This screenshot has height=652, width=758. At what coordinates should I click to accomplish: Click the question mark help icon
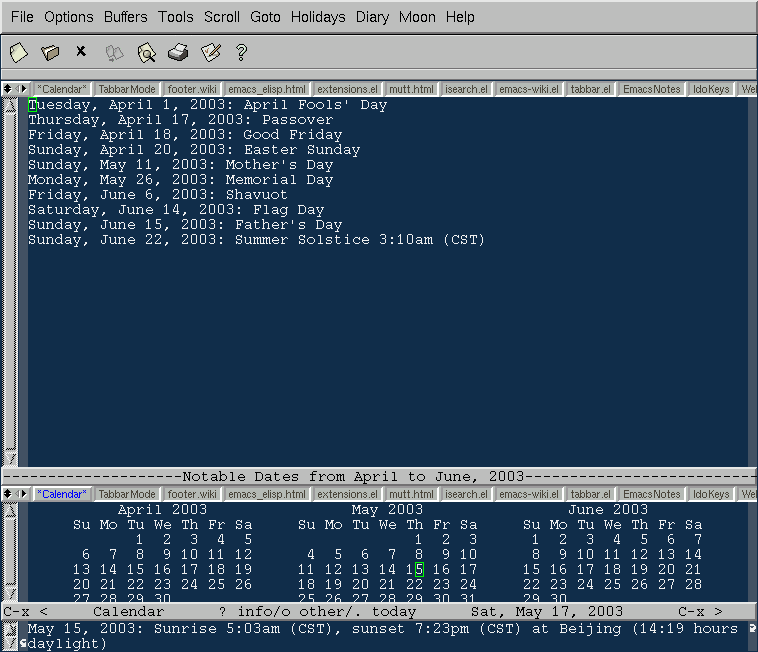coord(241,52)
